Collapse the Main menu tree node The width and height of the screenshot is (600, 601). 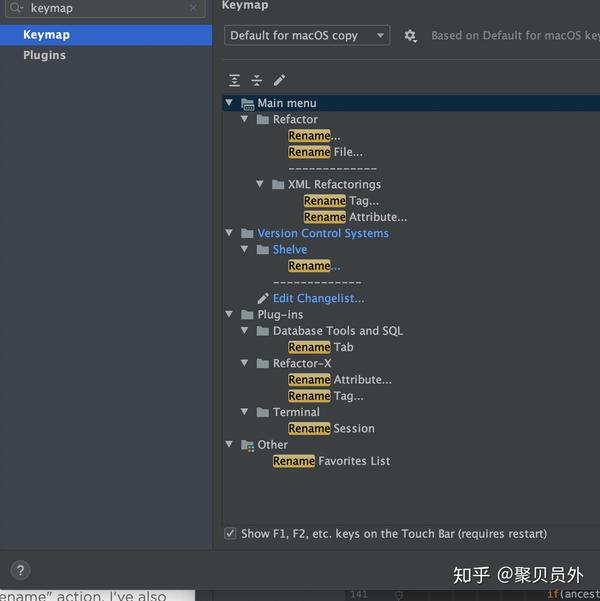click(x=229, y=102)
